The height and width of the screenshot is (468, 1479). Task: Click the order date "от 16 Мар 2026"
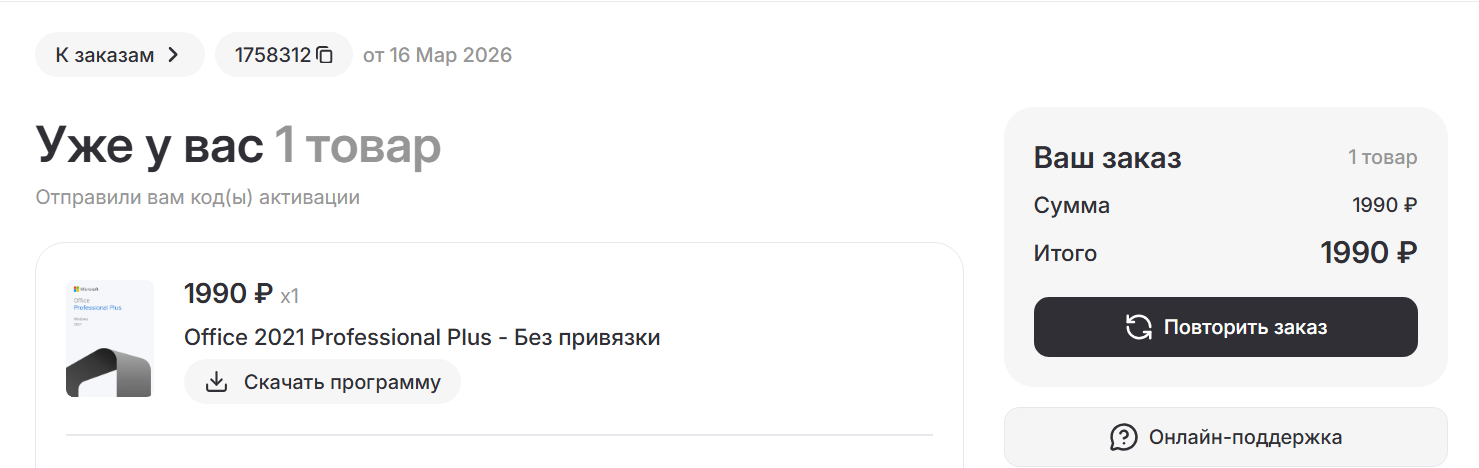coord(437,55)
